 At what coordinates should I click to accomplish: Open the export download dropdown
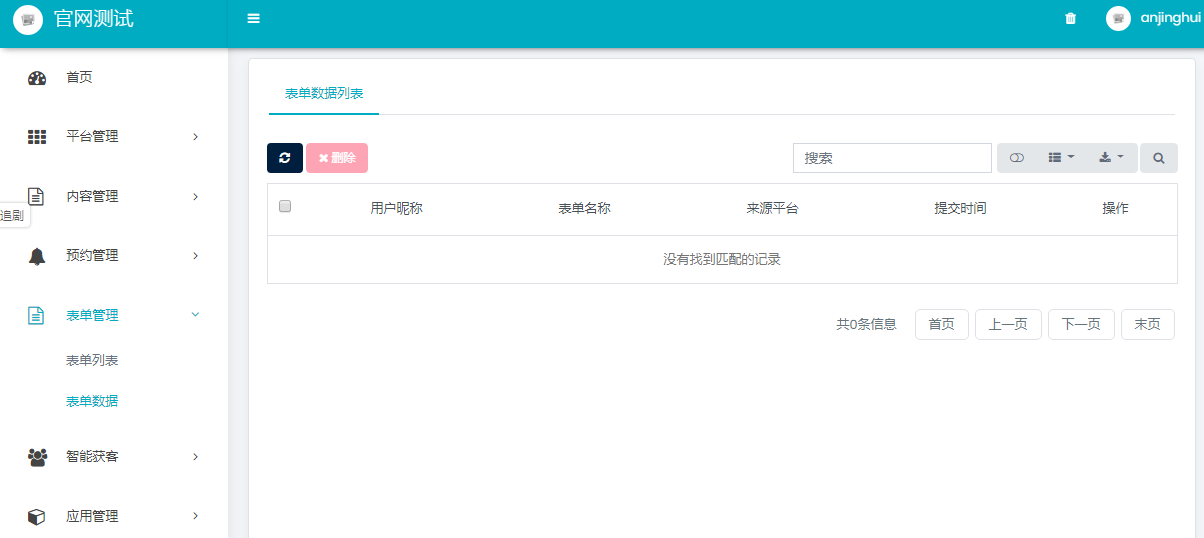[1111, 158]
